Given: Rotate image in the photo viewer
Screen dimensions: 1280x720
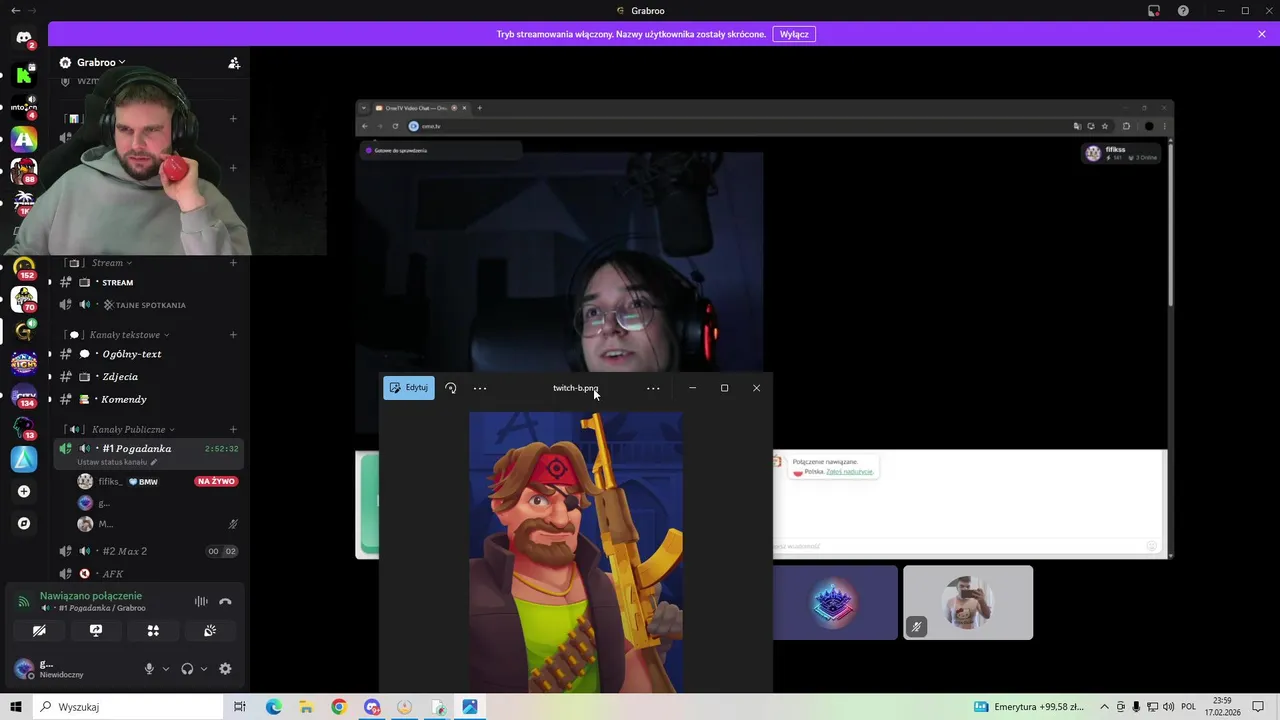Looking at the screenshot, I should coord(451,388).
